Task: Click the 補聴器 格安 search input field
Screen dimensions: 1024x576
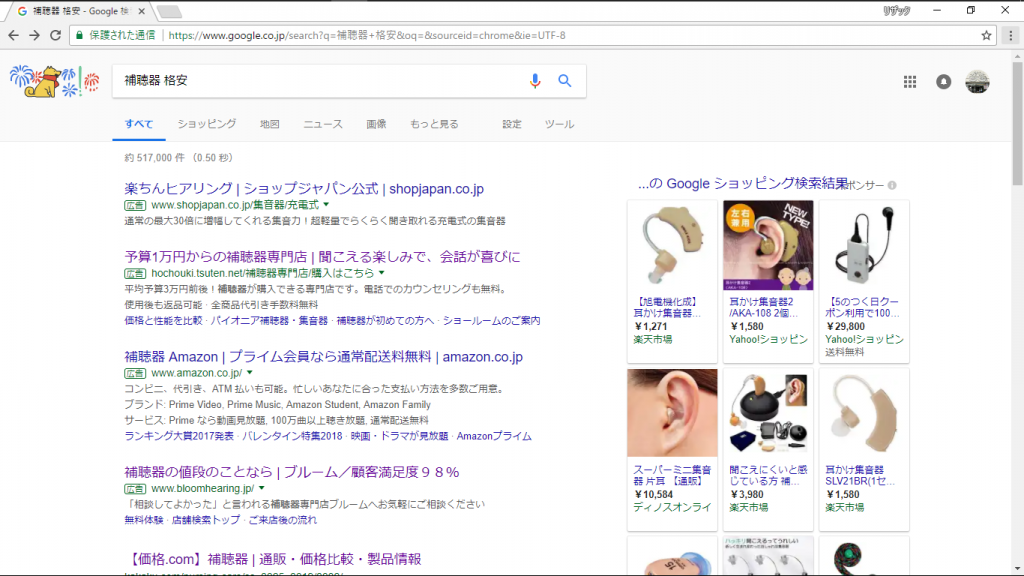Action: [x=320, y=81]
